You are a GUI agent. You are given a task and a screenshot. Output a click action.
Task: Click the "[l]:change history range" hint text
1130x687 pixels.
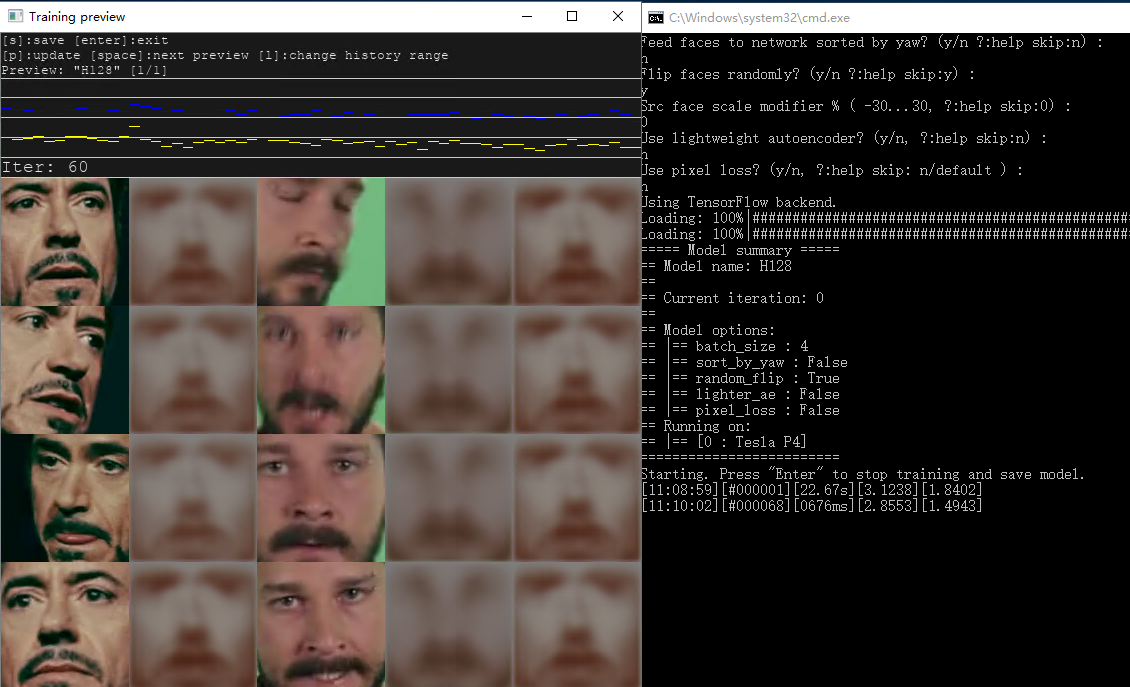click(353, 56)
